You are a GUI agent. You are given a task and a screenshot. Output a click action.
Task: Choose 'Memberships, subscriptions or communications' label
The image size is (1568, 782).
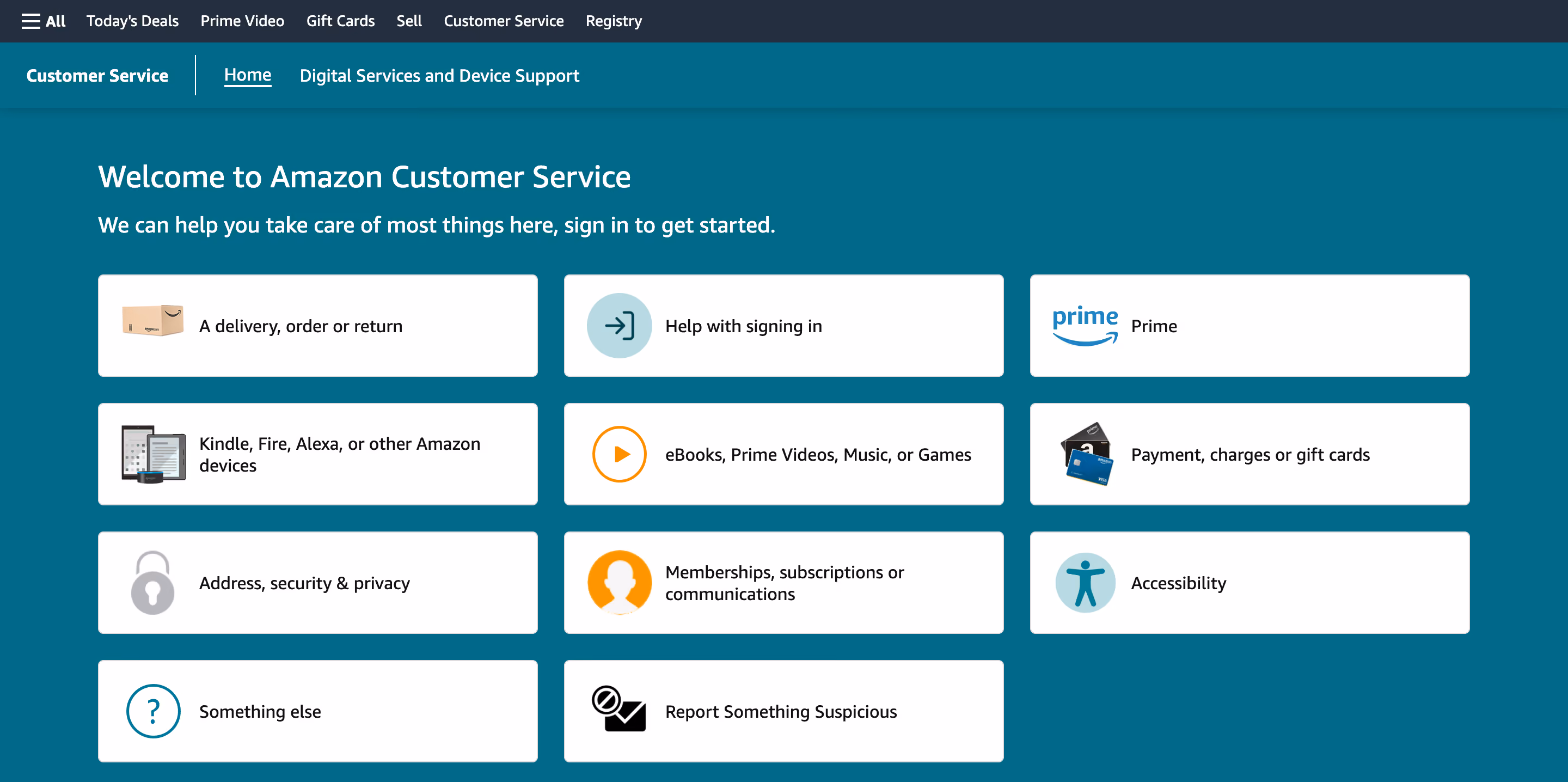785,583
